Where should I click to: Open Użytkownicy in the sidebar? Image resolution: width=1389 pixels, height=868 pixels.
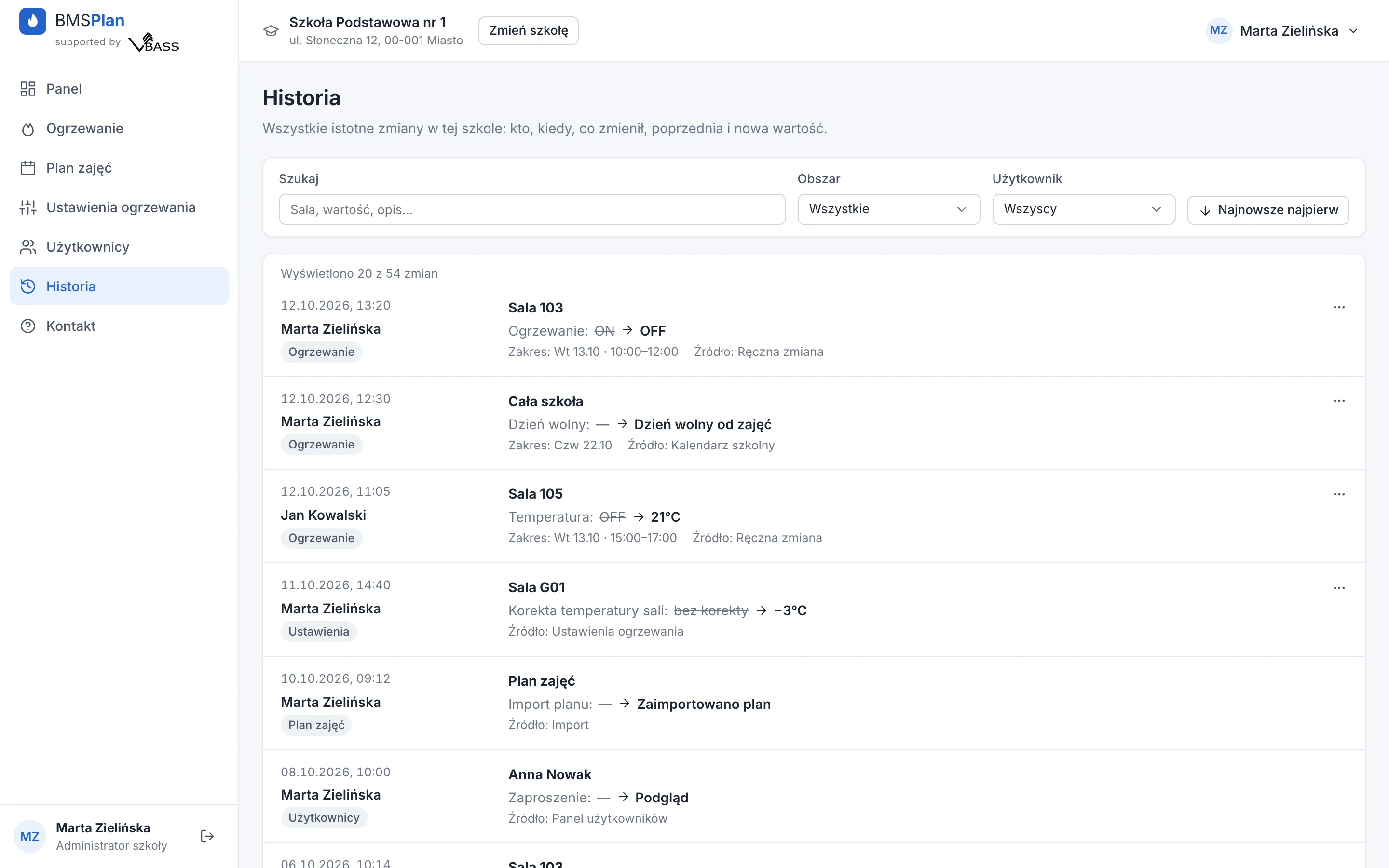pyautogui.click(x=119, y=247)
